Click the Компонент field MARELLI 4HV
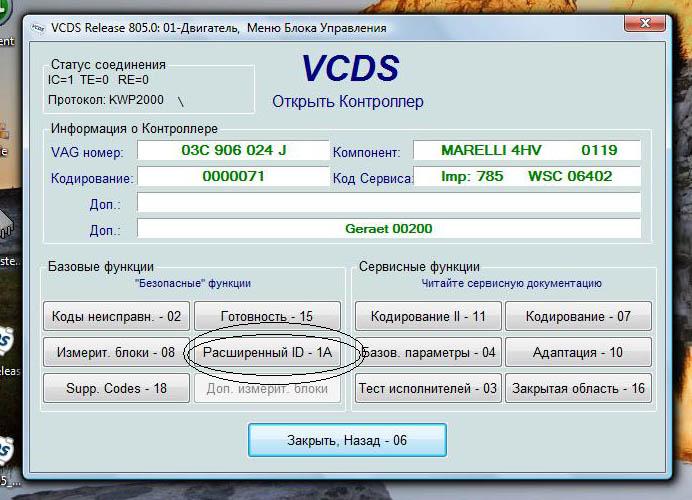 click(527, 150)
